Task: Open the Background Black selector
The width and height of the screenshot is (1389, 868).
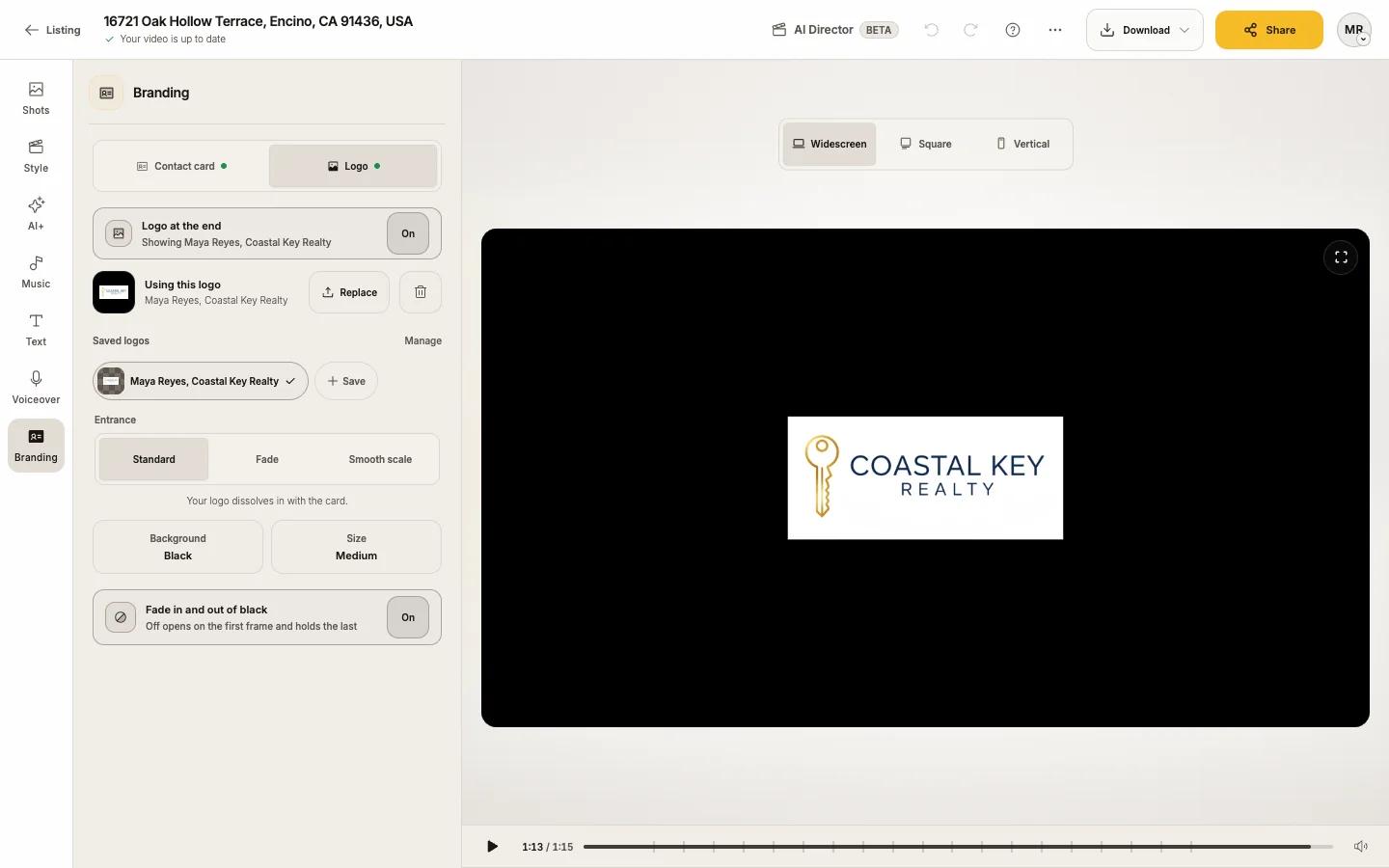Action: click(177, 547)
